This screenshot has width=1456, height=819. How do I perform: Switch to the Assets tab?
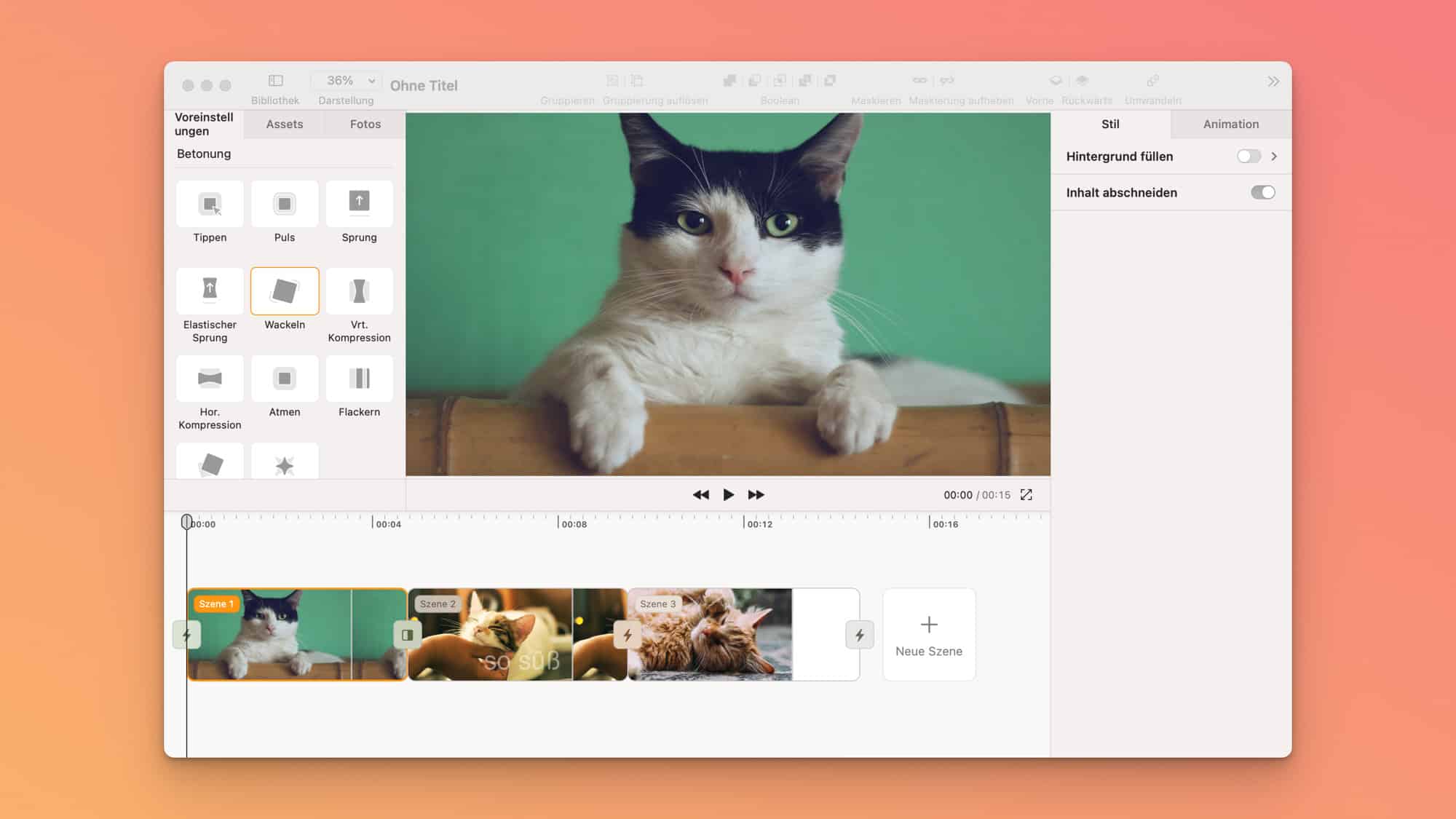click(x=284, y=124)
